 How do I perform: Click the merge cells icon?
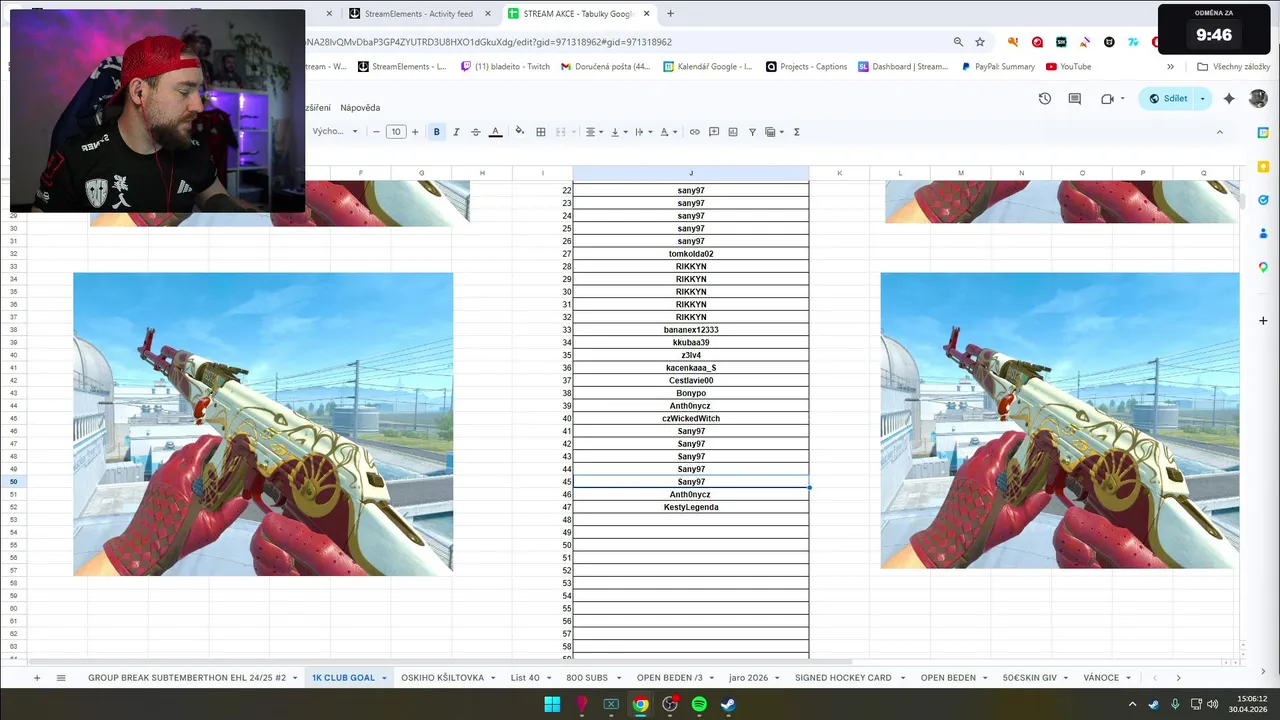click(561, 132)
